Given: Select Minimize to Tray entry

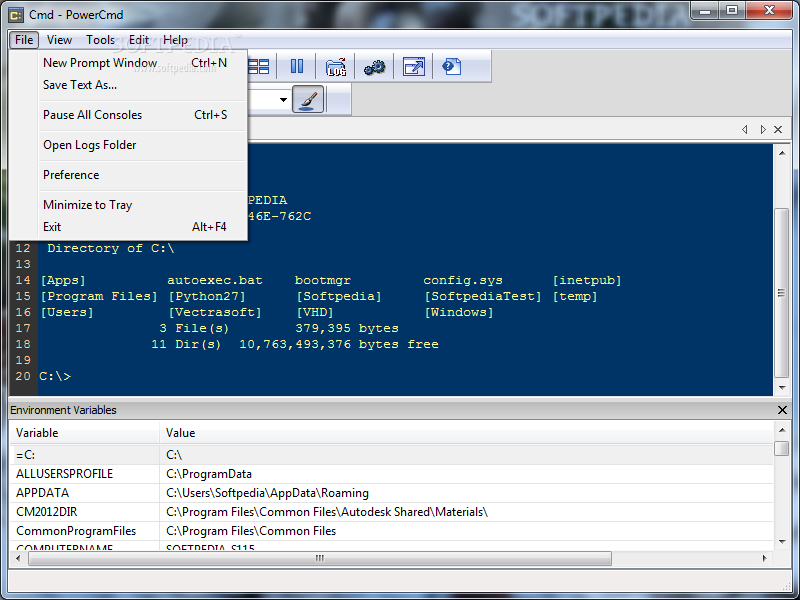Looking at the screenshot, I should click(135, 205).
